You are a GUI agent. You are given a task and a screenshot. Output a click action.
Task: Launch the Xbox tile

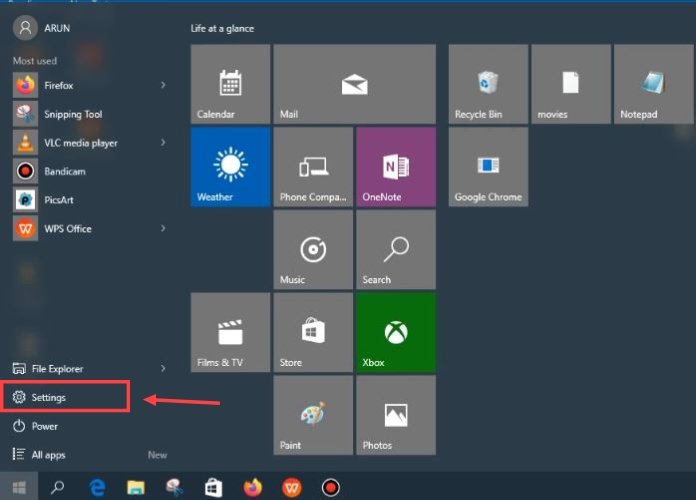click(396, 332)
